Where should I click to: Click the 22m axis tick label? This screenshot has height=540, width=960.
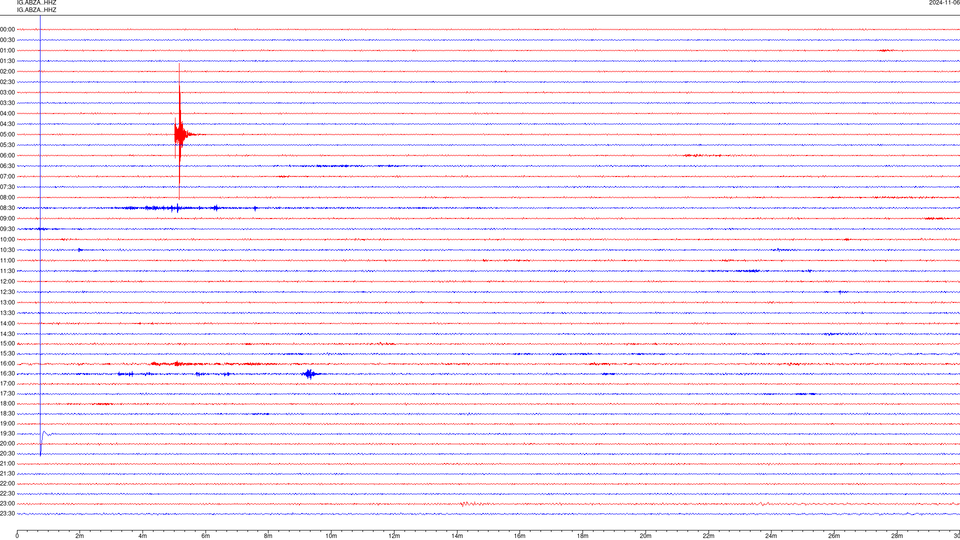[708, 536]
